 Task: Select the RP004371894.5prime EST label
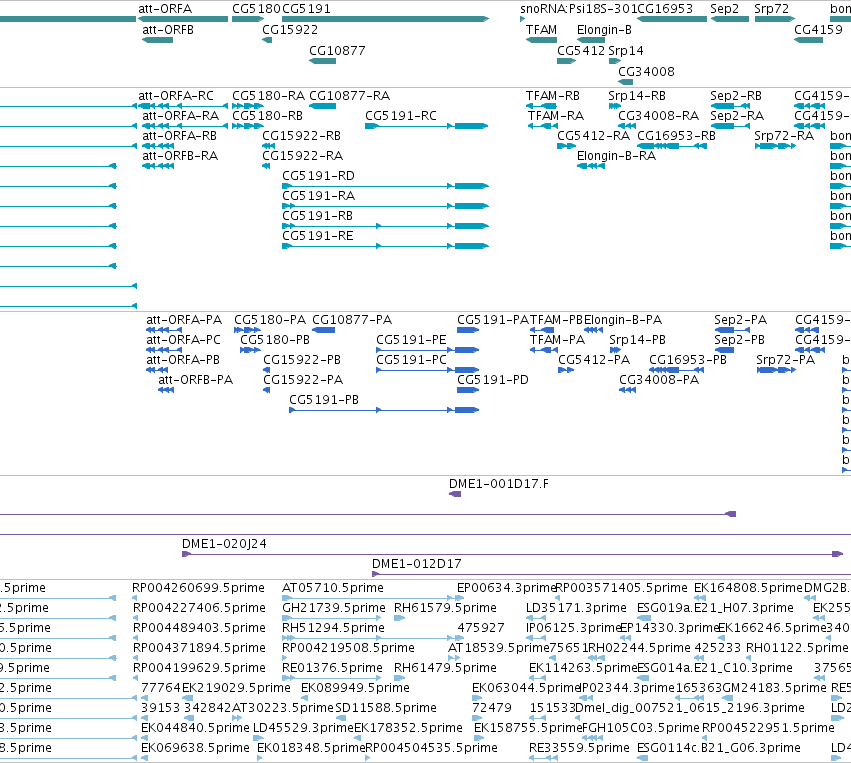pos(199,648)
